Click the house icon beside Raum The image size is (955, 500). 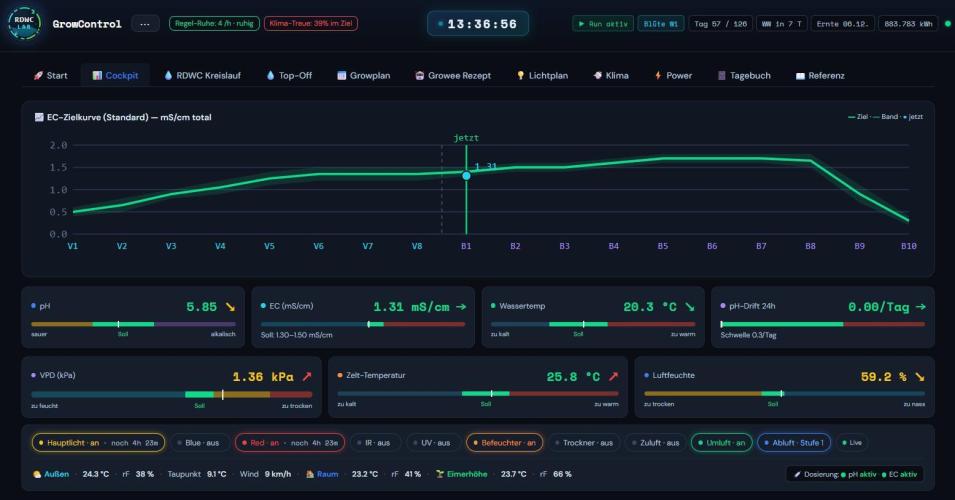309,474
